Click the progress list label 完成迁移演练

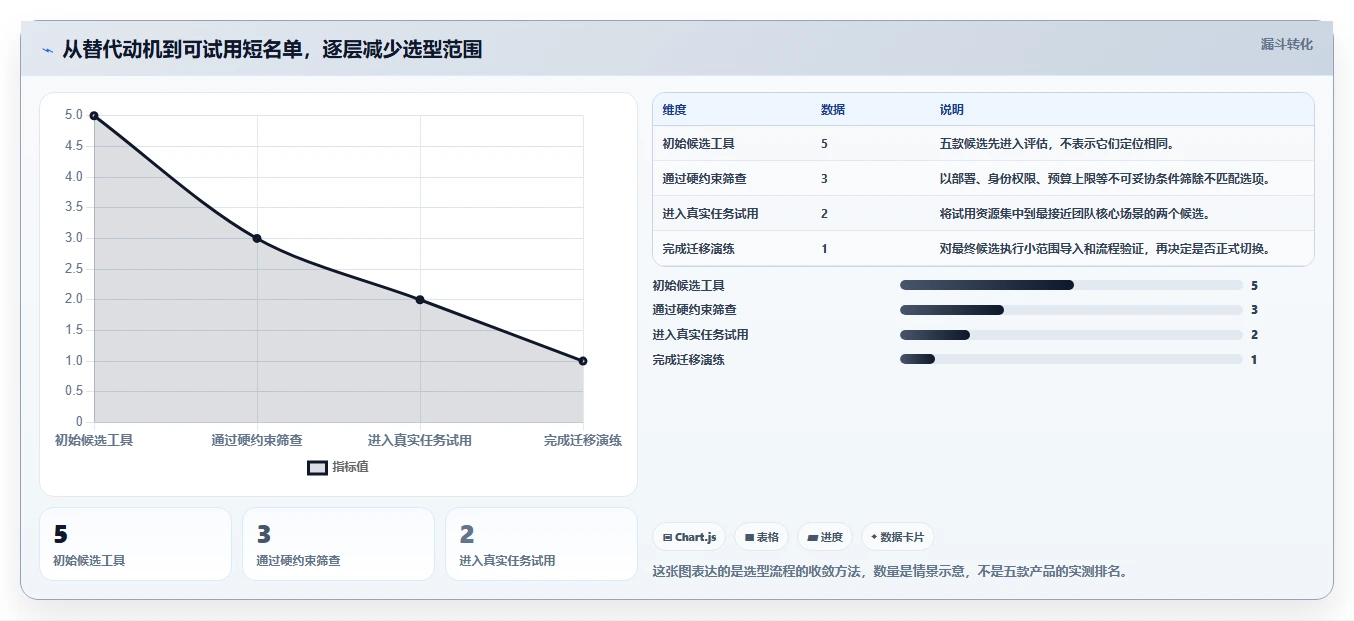click(x=689, y=359)
